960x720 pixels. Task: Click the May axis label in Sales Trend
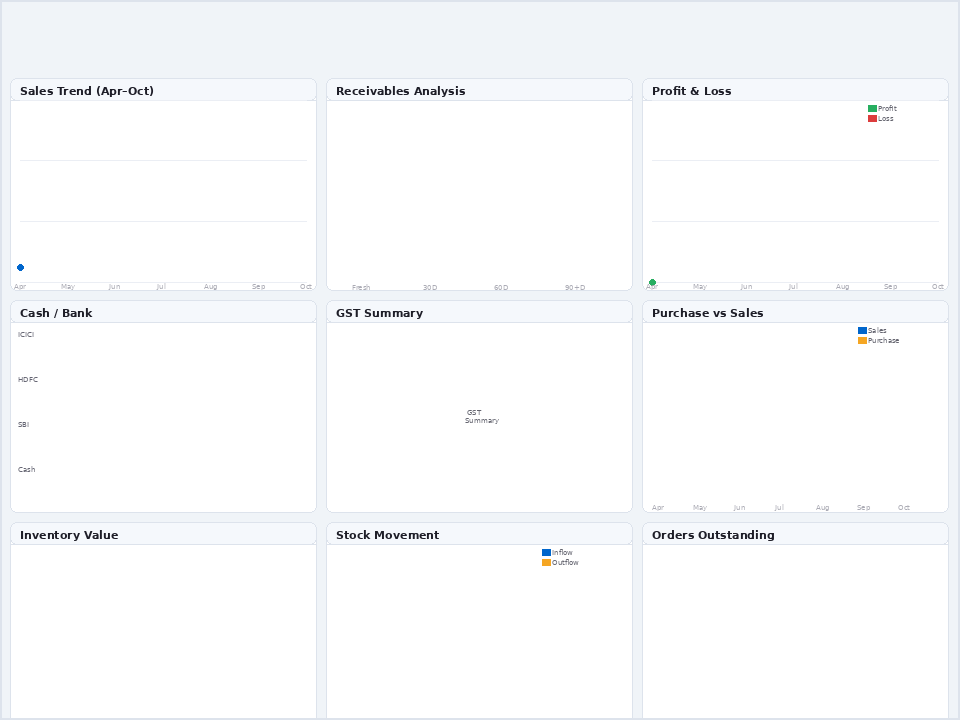[68, 287]
